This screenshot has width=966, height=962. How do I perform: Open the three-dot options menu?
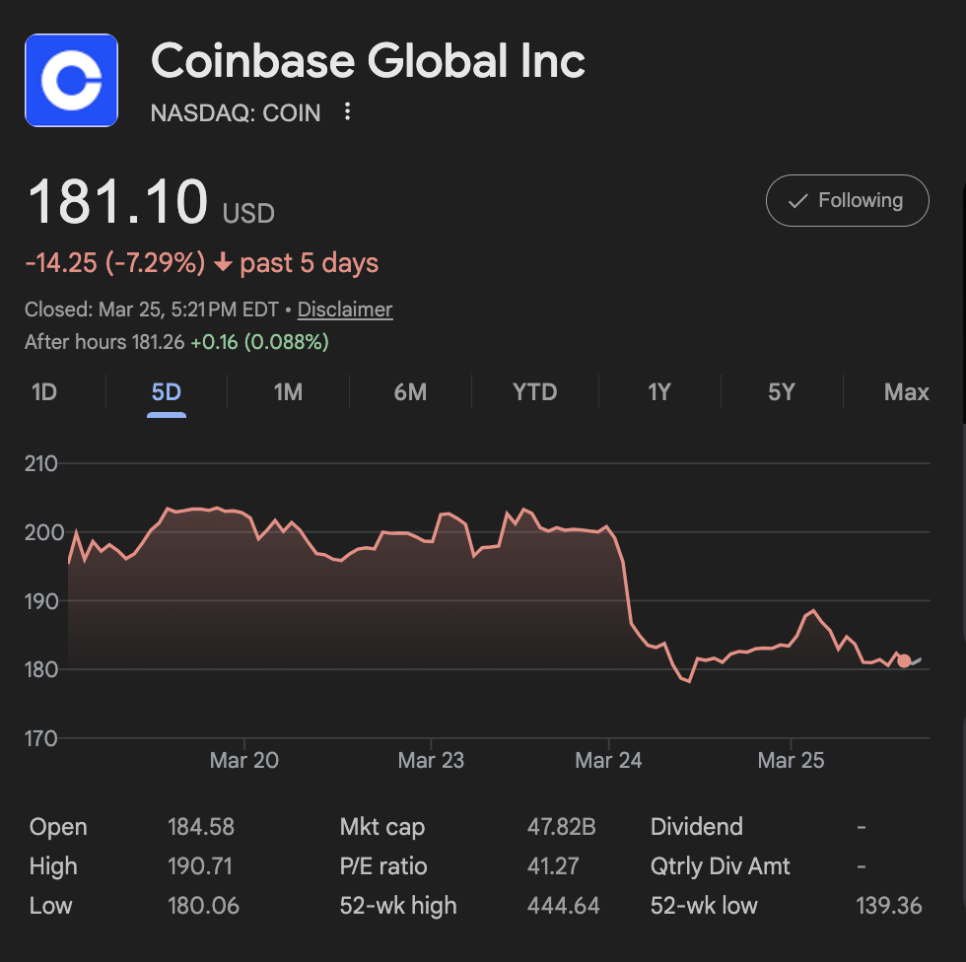[347, 112]
